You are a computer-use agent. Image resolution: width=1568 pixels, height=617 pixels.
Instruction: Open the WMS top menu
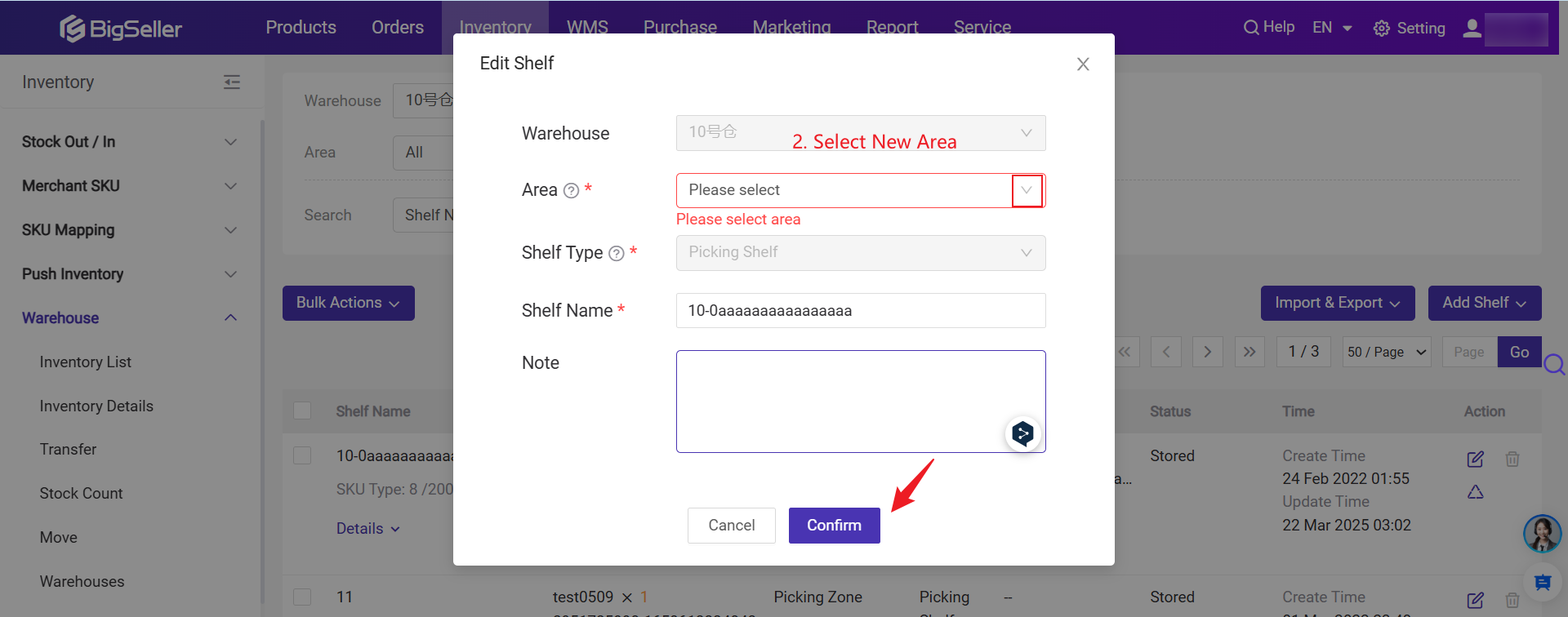pos(587,28)
